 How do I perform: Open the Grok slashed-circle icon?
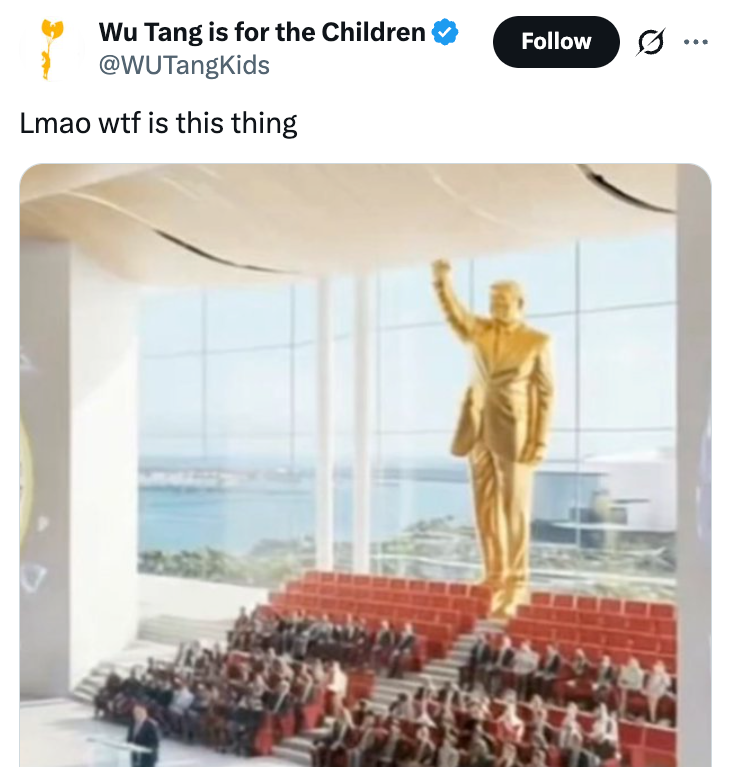651,42
